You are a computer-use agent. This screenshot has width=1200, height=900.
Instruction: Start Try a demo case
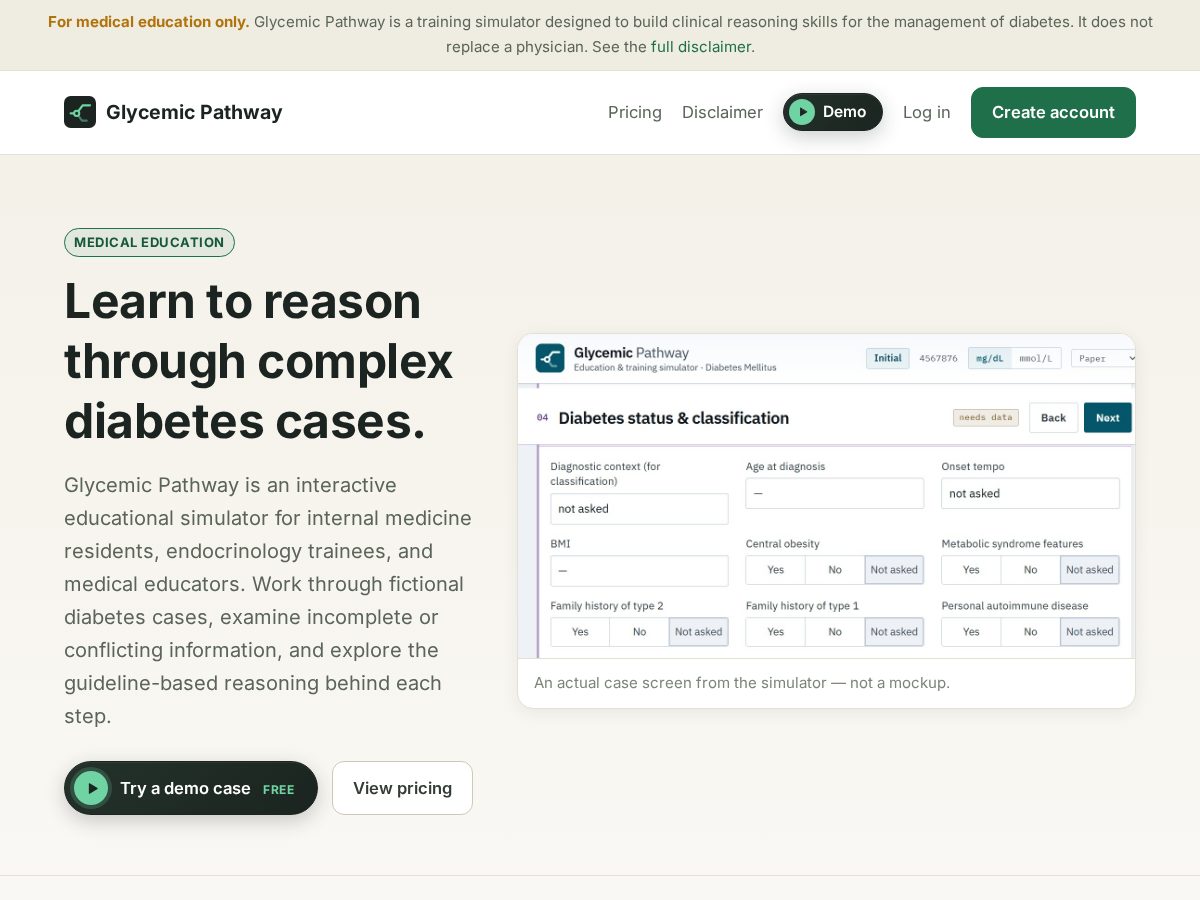pyautogui.click(x=191, y=788)
